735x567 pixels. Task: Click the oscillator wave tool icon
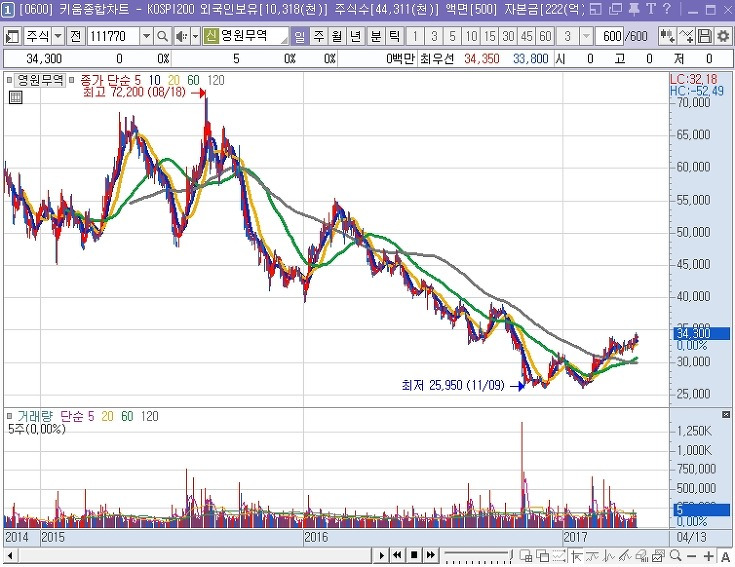[x=609, y=556]
